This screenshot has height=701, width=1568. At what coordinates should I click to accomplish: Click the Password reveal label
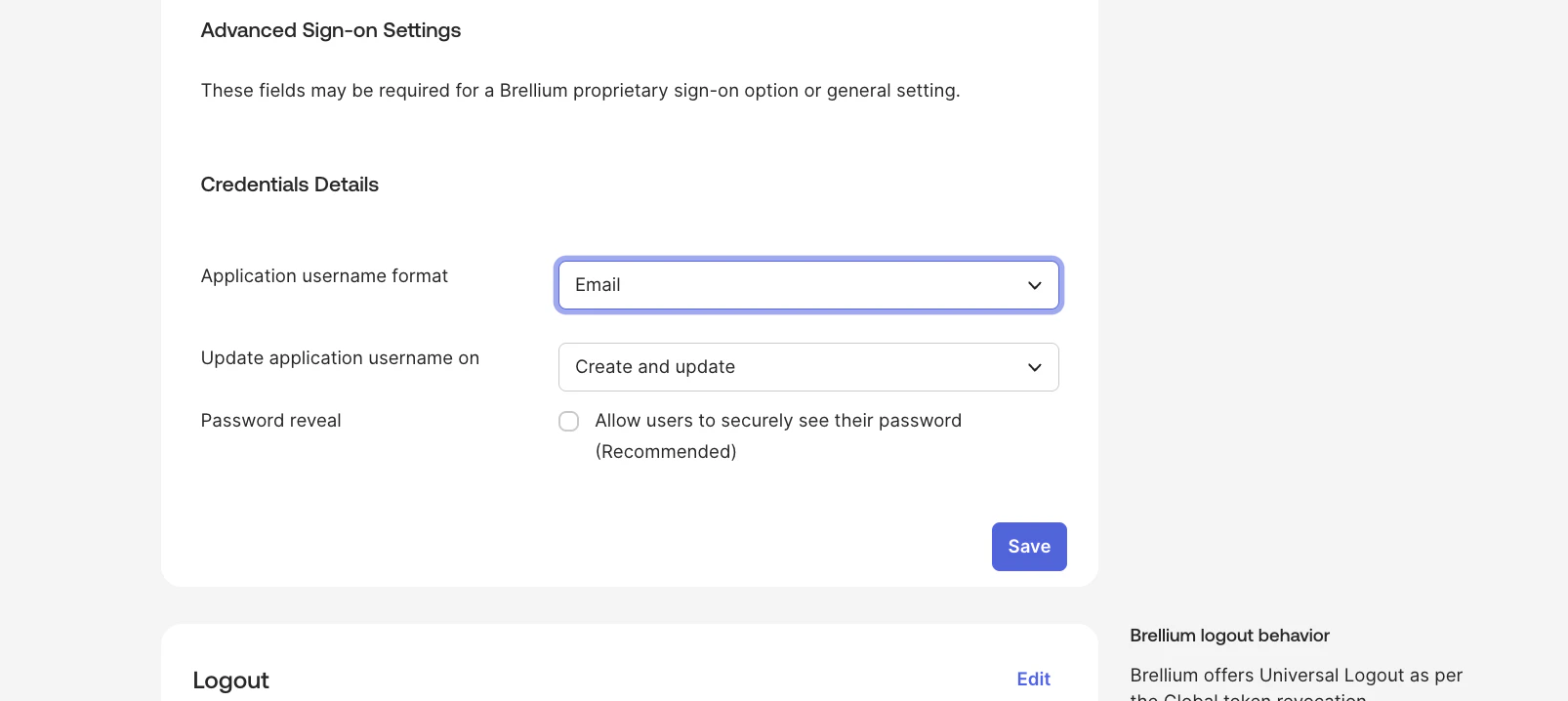pos(270,421)
